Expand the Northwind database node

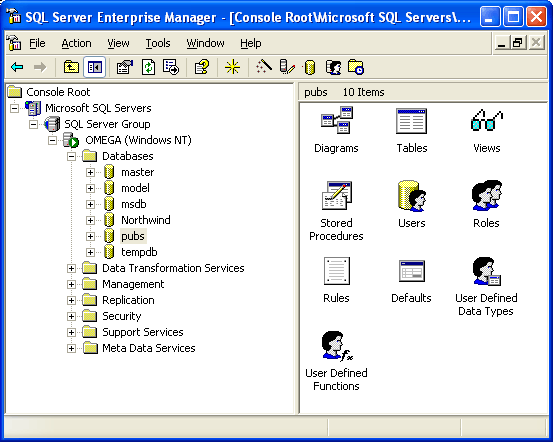[90, 220]
